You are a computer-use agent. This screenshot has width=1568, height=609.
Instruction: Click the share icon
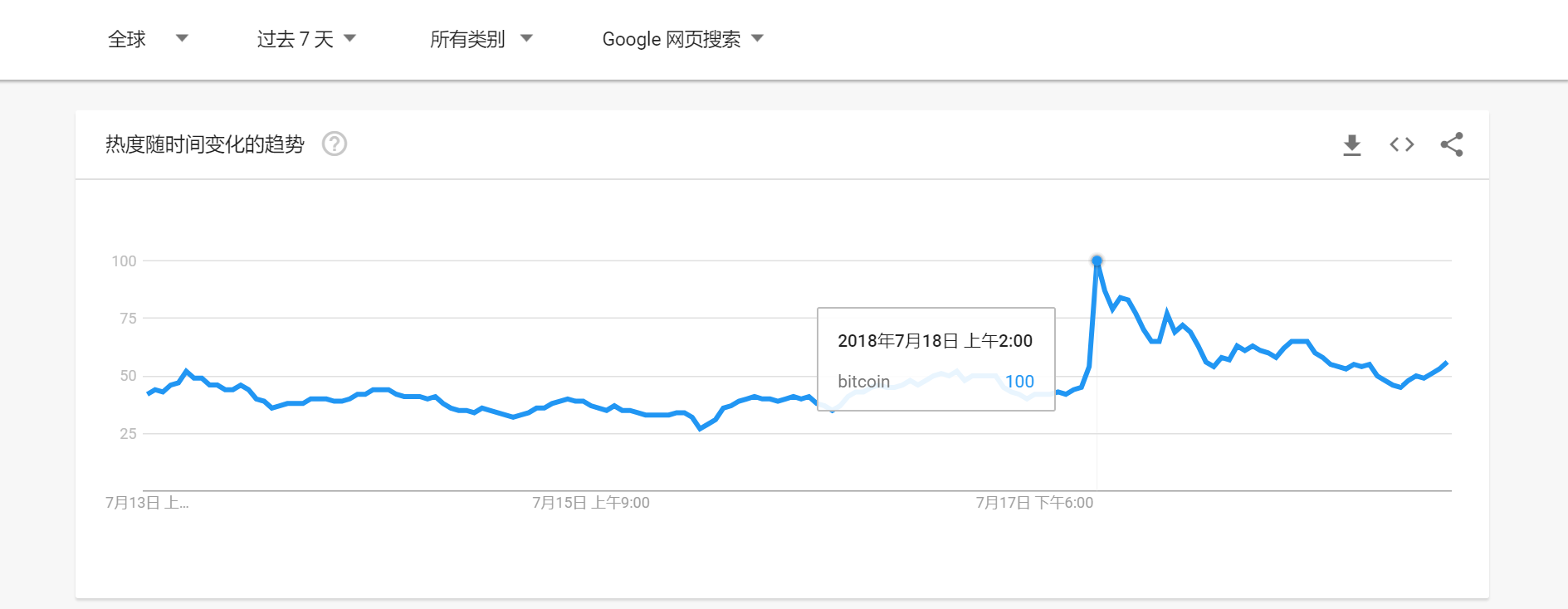click(x=1452, y=144)
